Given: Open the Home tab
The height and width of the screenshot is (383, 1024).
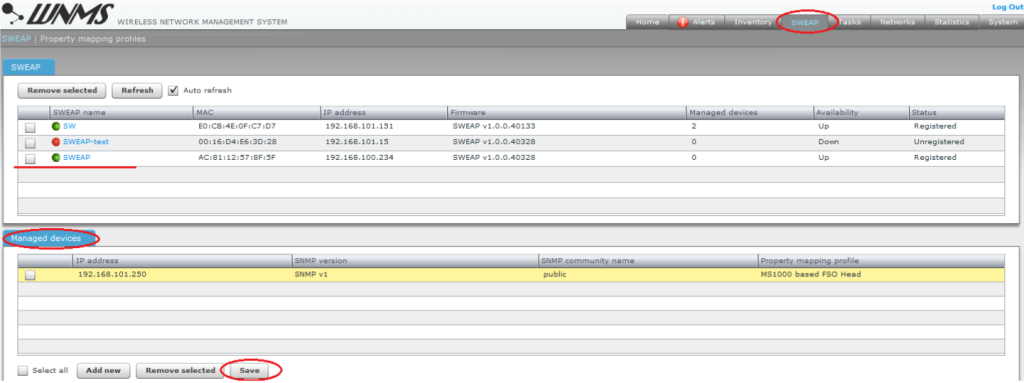Looking at the screenshot, I should (x=647, y=22).
